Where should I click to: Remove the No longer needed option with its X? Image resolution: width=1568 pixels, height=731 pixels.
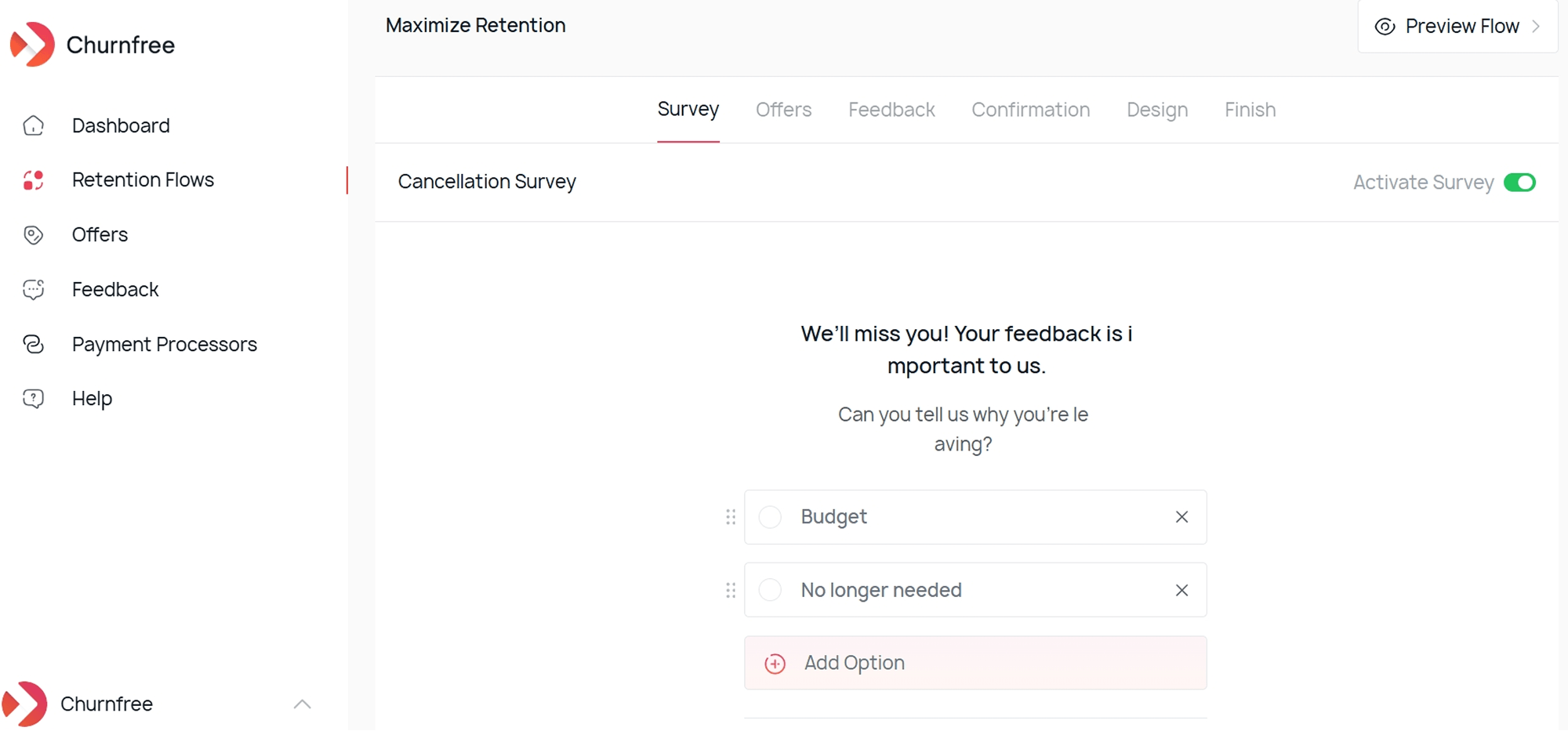click(x=1181, y=590)
